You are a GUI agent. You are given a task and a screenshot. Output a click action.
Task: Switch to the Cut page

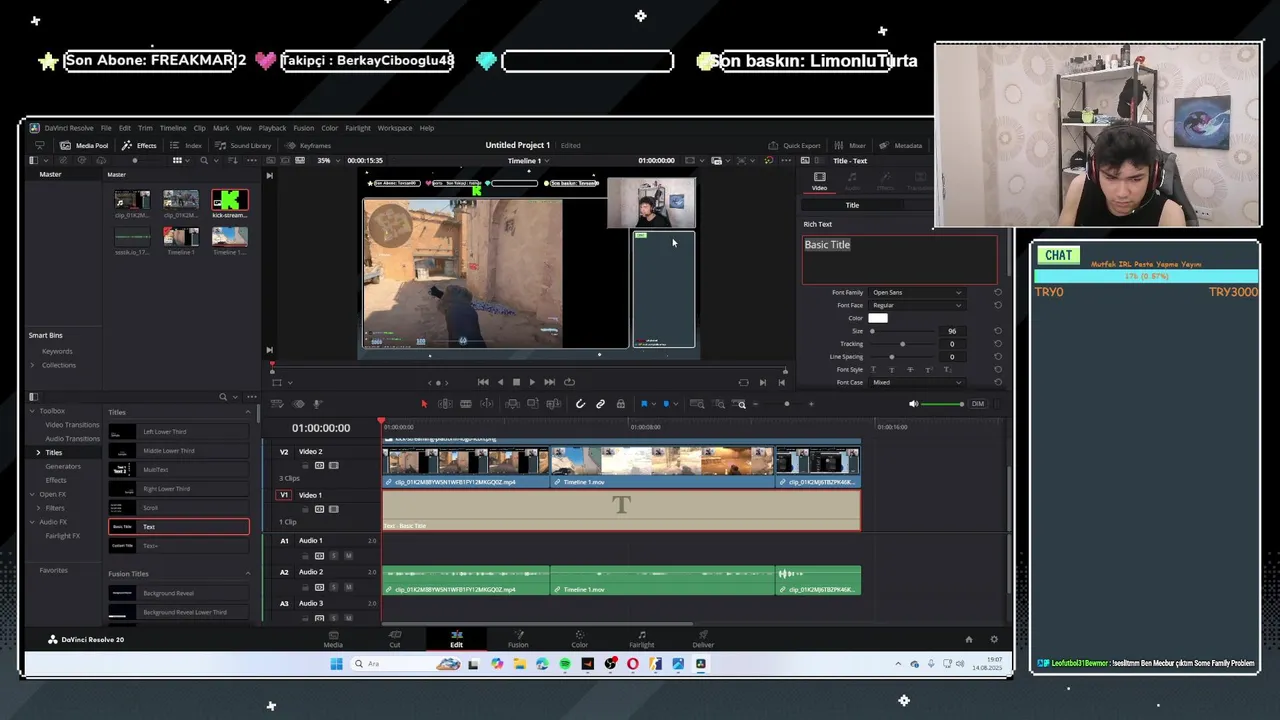395,639
